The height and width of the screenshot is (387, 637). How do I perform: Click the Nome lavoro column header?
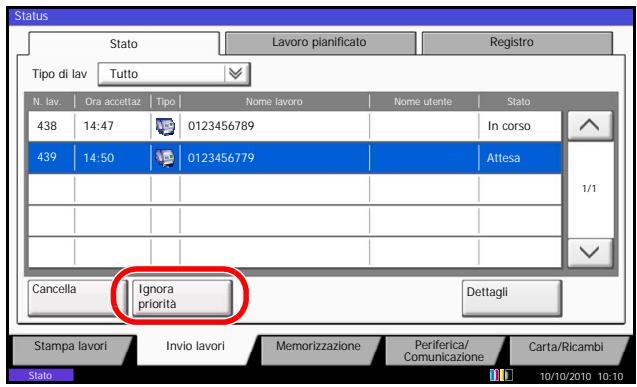274,102
